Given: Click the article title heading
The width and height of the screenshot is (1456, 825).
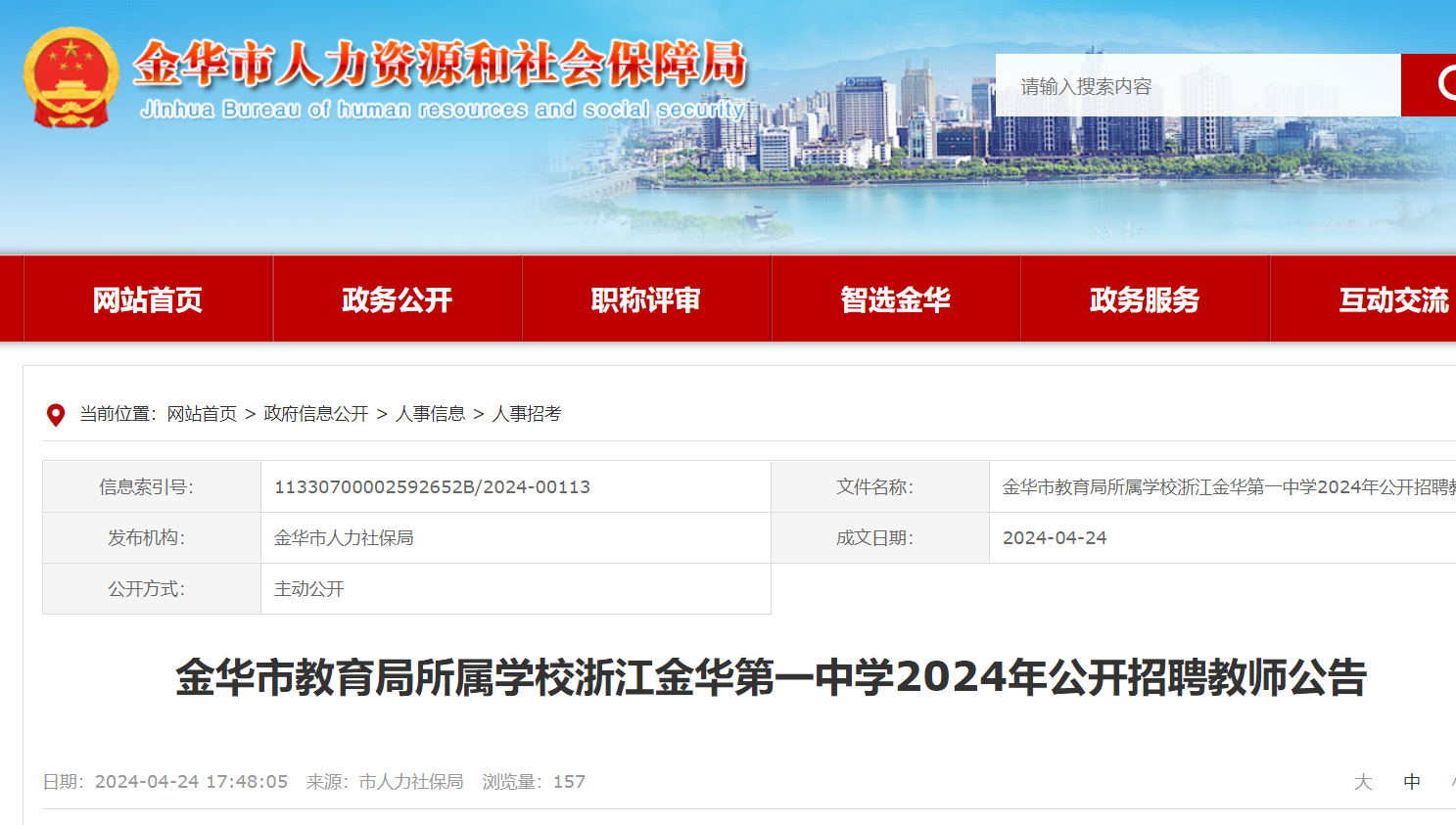Looking at the screenshot, I should point(771,677).
